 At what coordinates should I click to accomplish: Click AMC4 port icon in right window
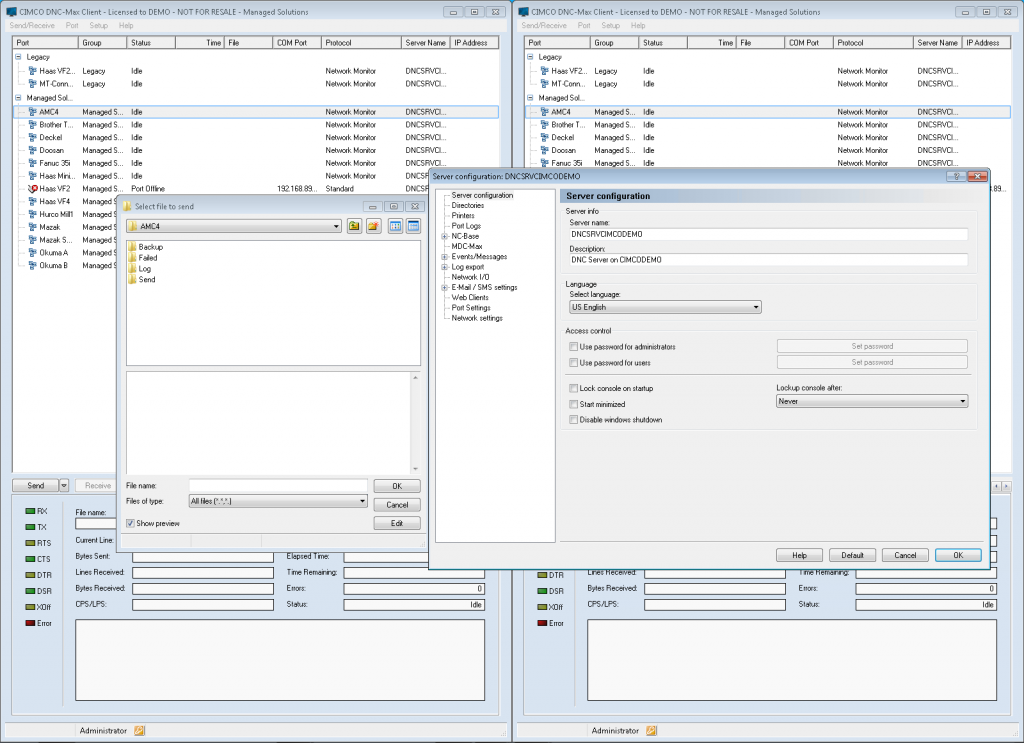[545, 112]
